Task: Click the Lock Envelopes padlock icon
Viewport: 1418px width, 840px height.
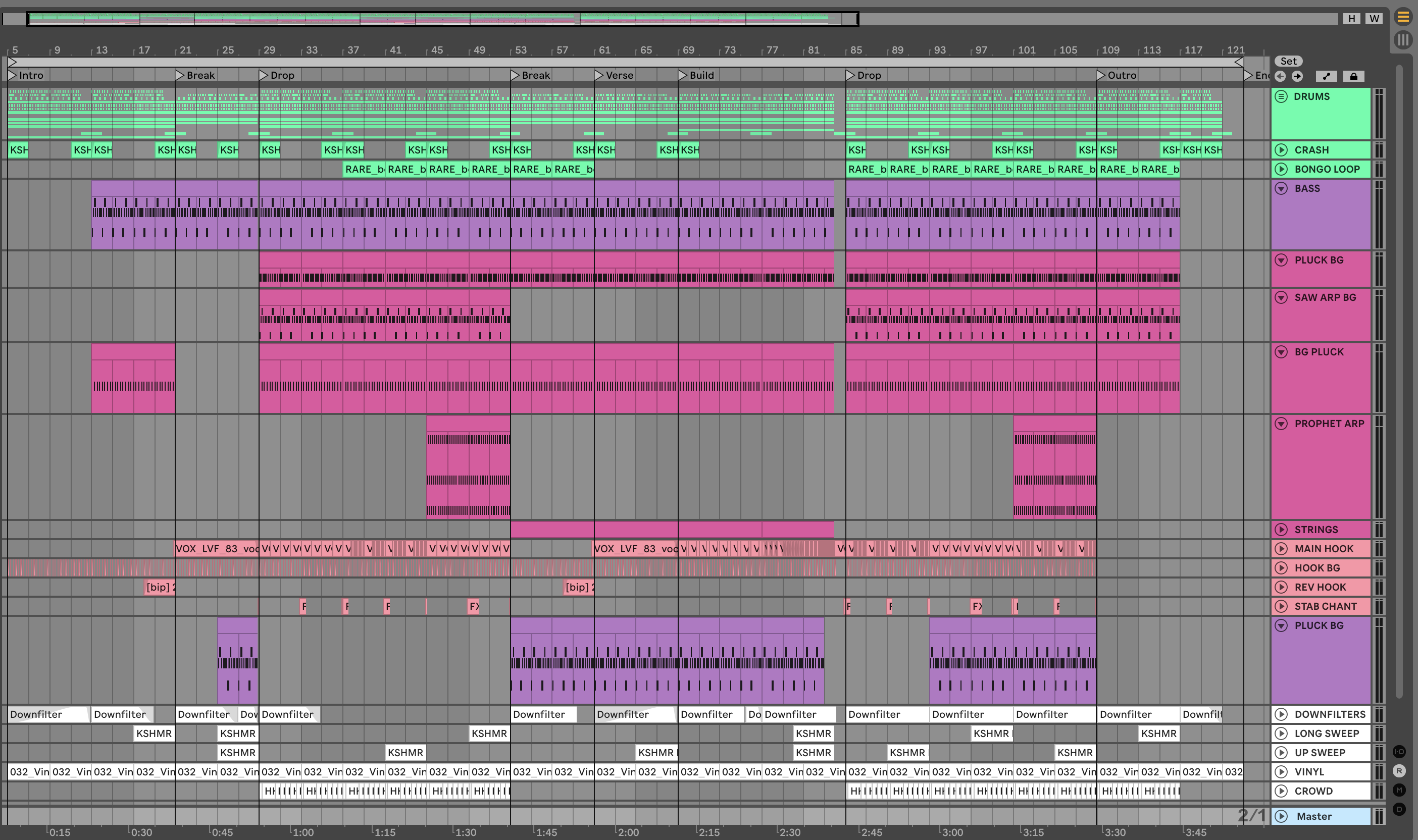Action: (x=1353, y=76)
